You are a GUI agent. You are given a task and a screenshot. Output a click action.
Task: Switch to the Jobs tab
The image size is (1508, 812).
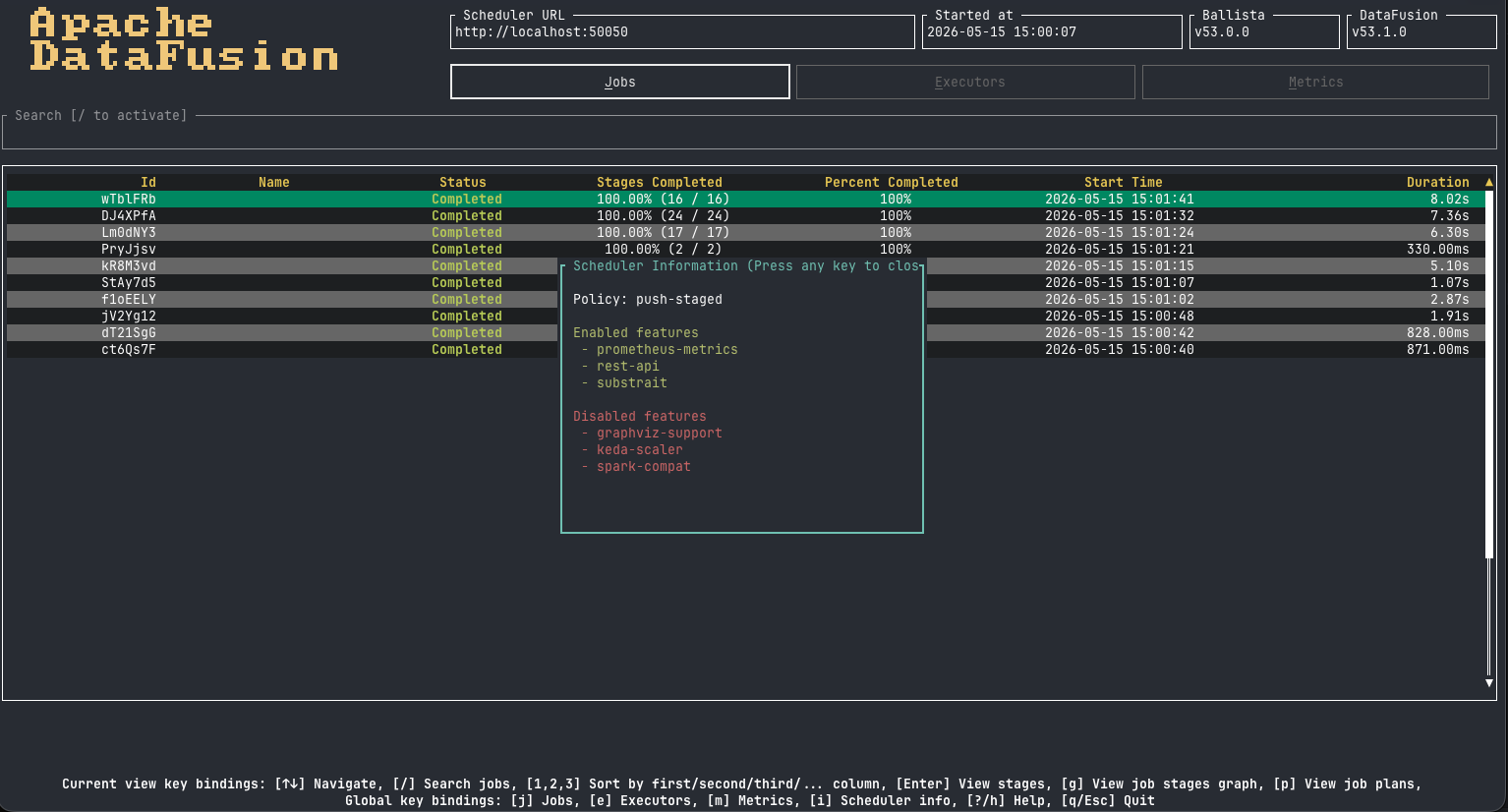pos(620,82)
